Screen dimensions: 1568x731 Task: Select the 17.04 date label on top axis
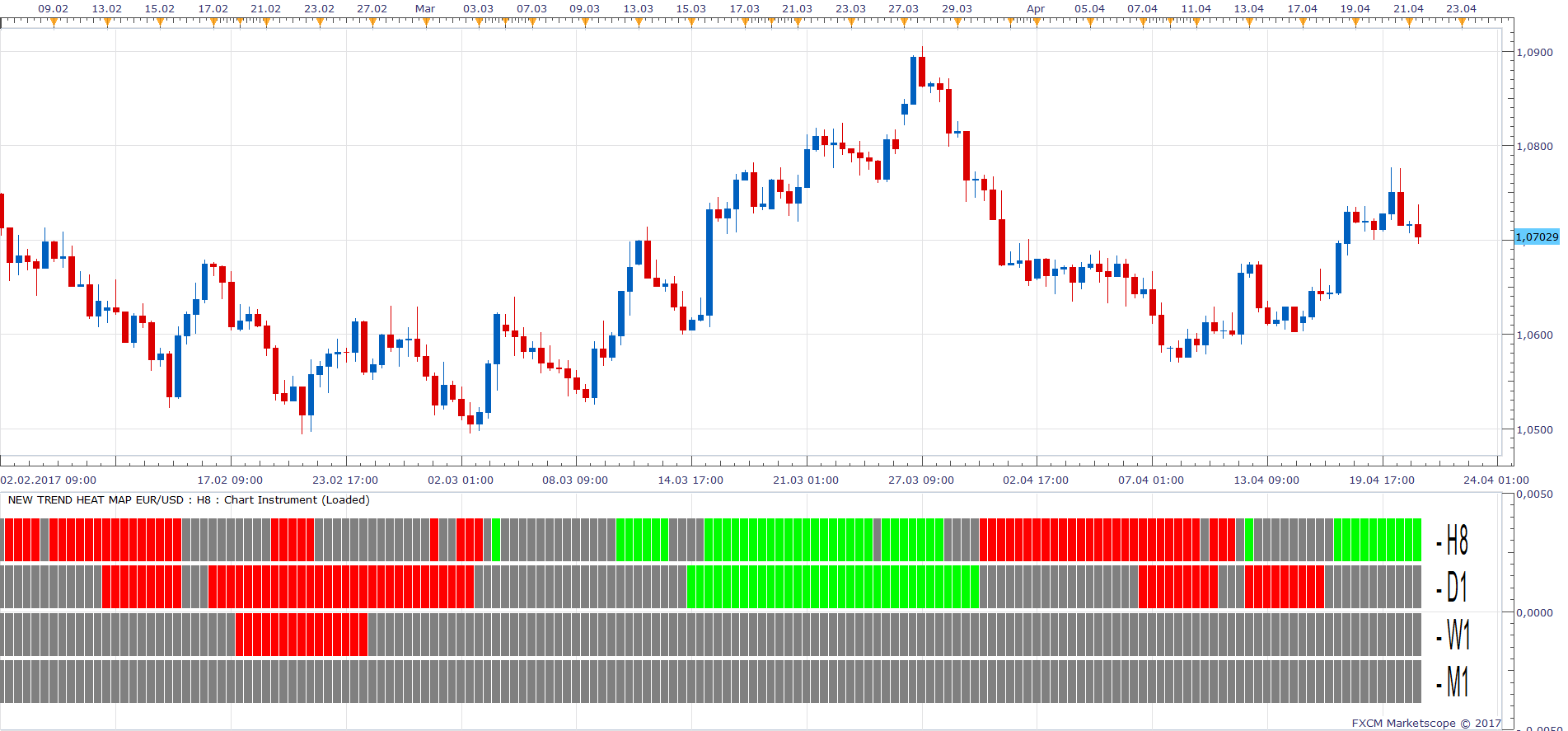(x=1303, y=8)
